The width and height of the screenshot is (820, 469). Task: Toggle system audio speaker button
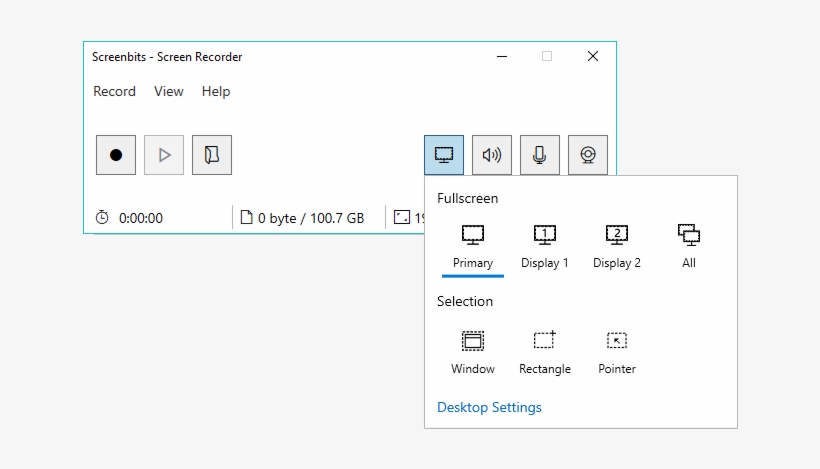pyautogui.click(x=492, y=155)
